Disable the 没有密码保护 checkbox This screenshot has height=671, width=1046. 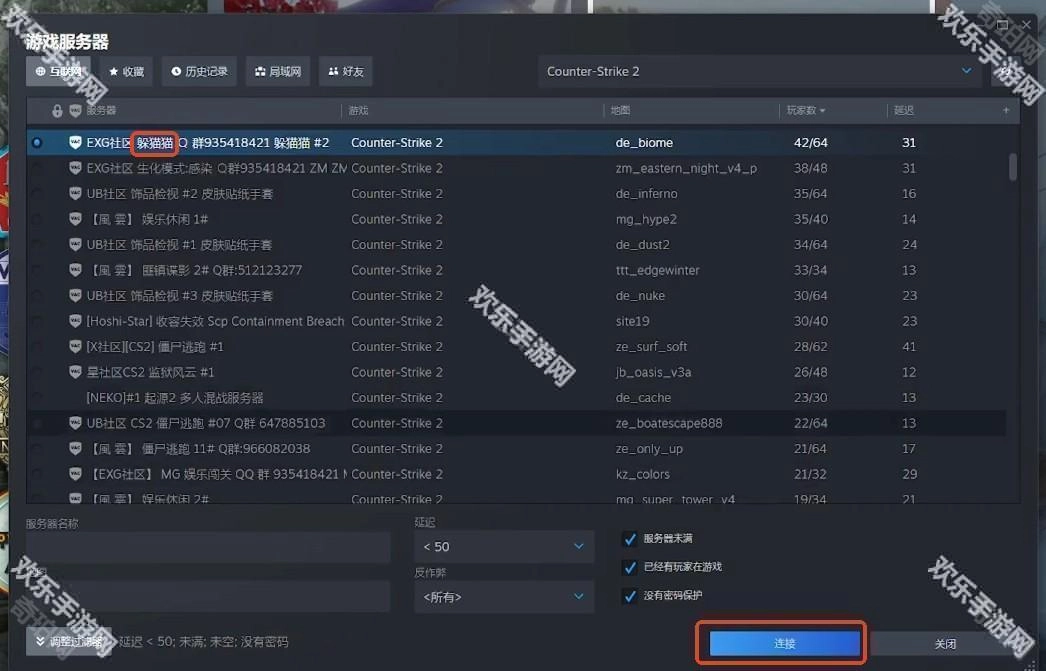(630, 596)
